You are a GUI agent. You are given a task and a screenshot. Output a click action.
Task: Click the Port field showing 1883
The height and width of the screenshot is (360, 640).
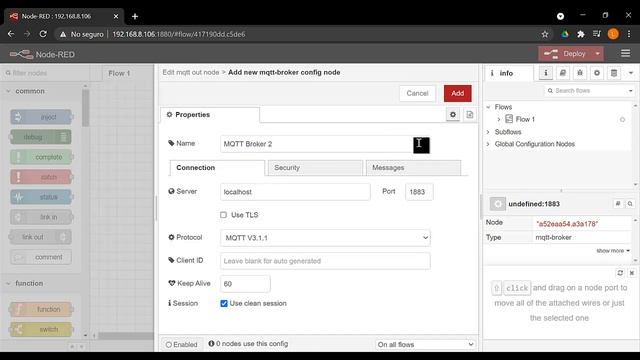419,192
